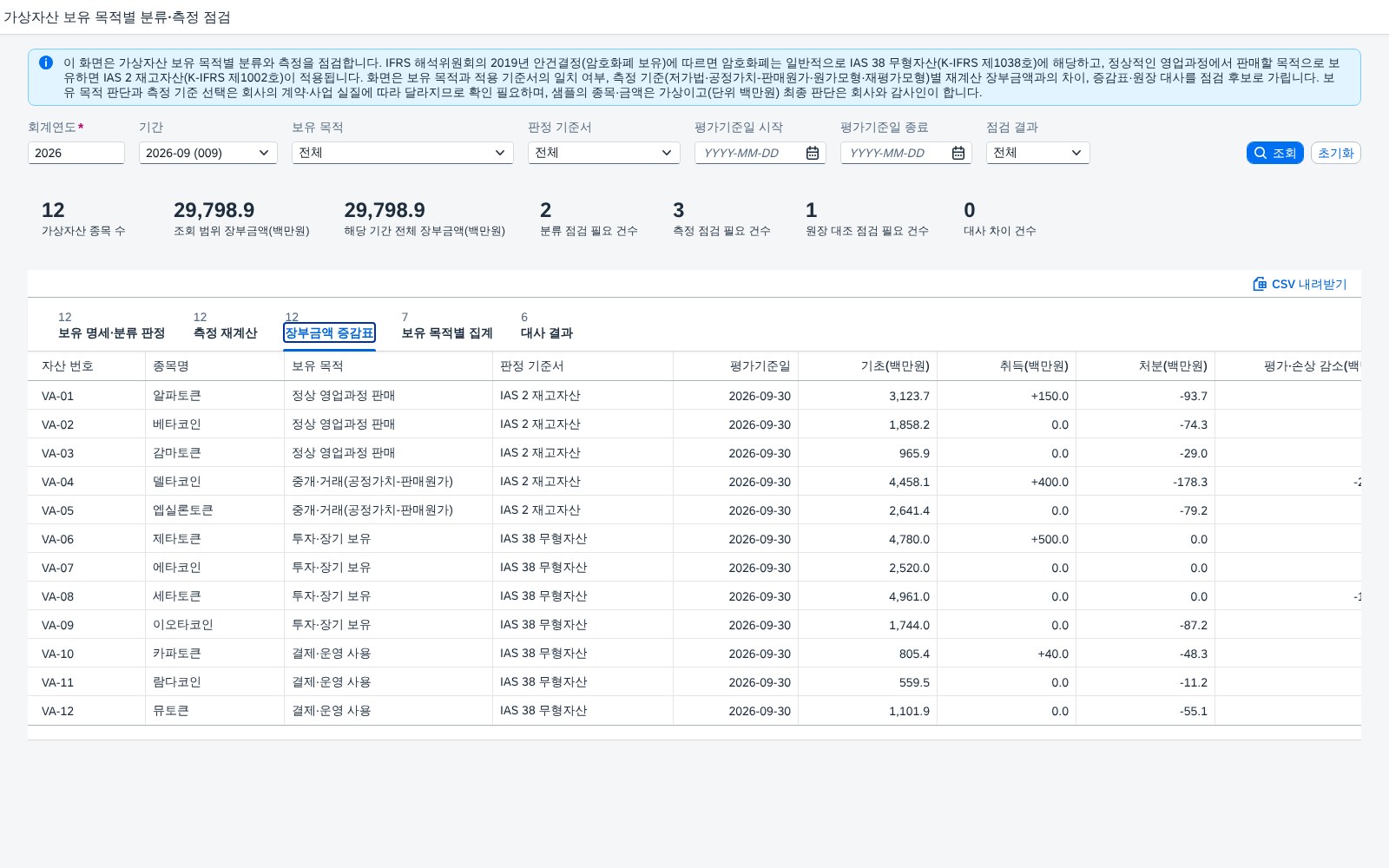Click the 초기화 reset button
1389x868 pixels.
[x=1335, y=153]
